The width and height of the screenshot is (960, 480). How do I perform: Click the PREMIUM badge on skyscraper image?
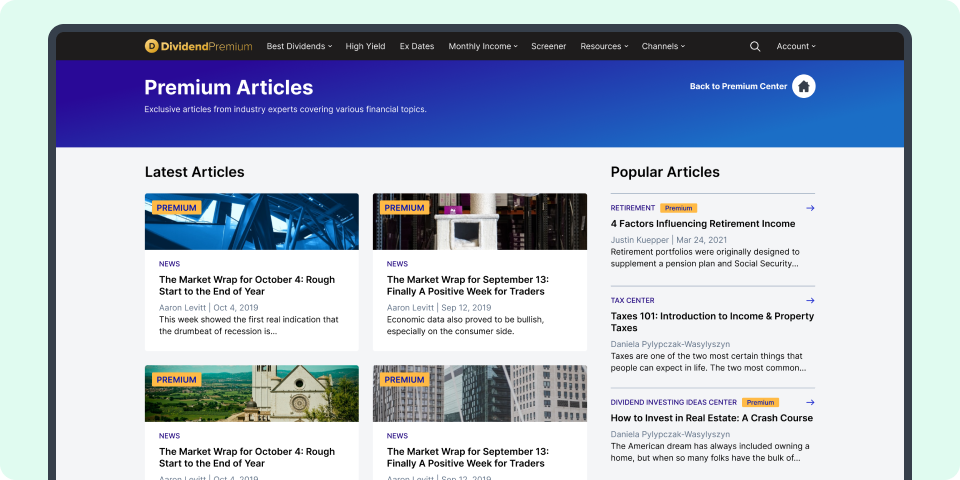(x=404, y=380)
